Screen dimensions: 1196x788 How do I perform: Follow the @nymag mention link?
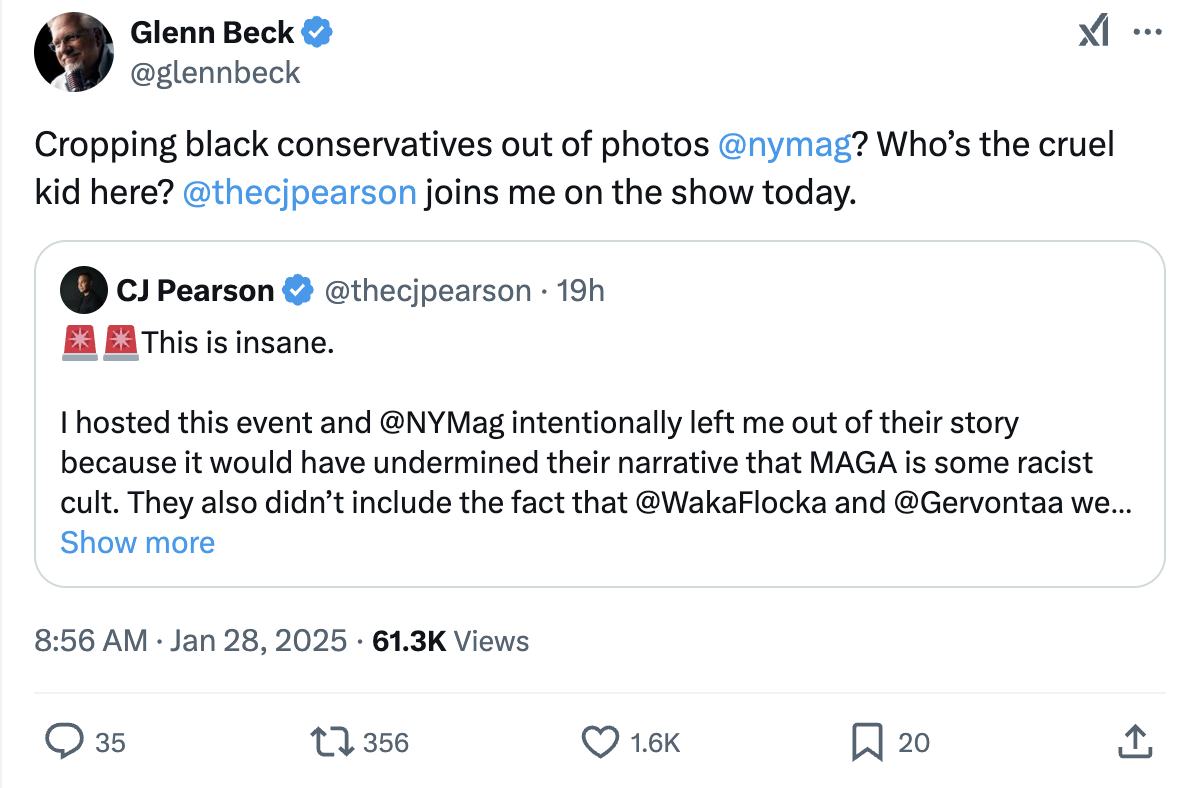pos(784,146)
